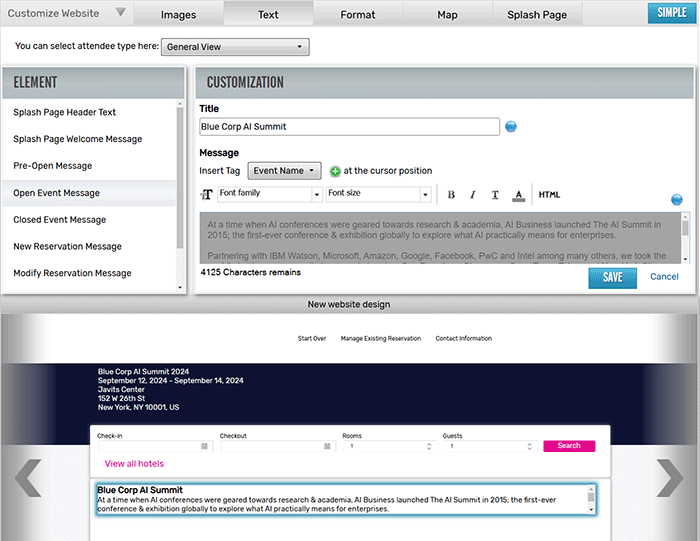Select Open Event Message element
700x541 pixels.
point(89,193)
